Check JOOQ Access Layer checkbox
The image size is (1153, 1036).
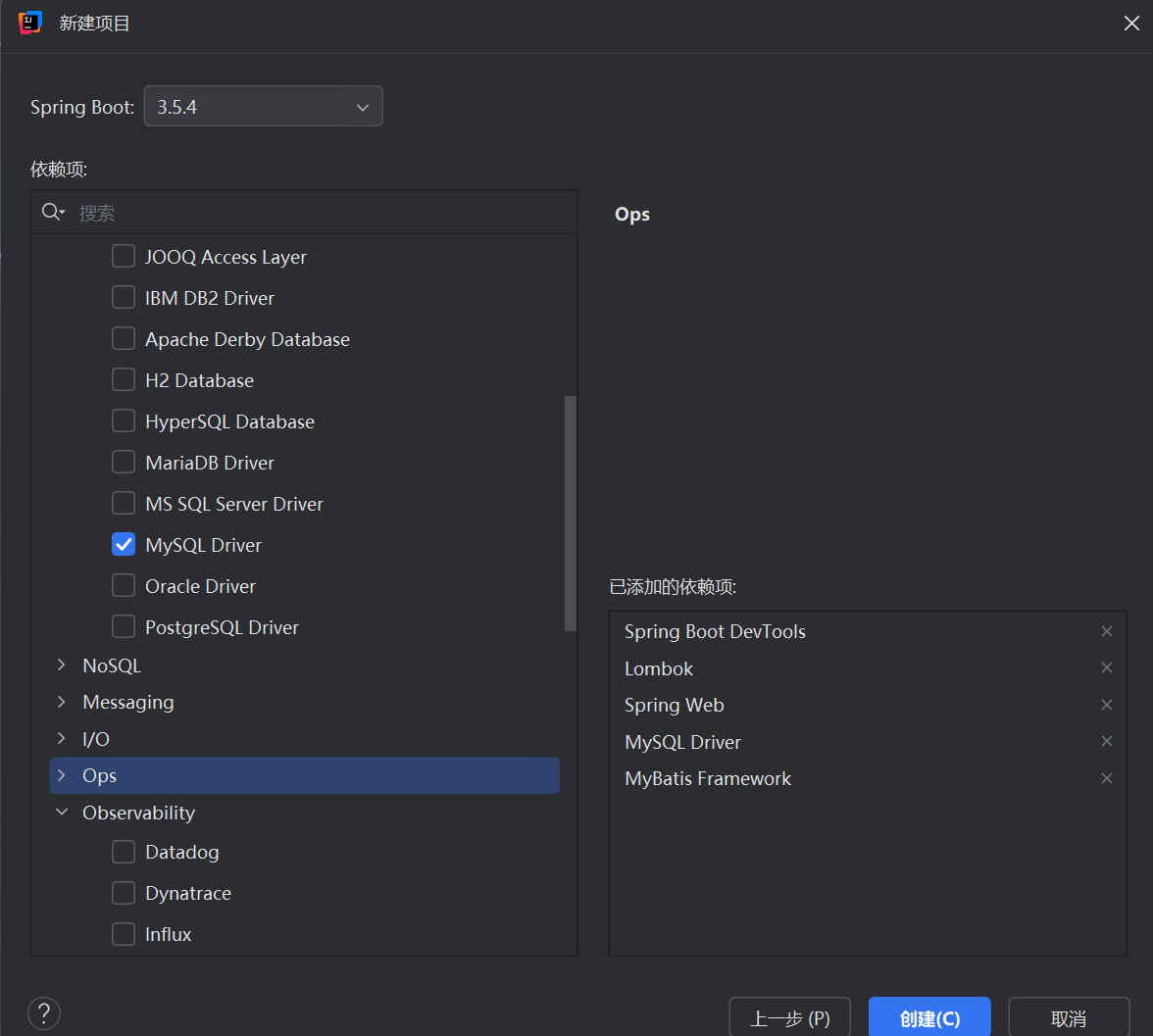pyautogui.click(x=124, y=257)
